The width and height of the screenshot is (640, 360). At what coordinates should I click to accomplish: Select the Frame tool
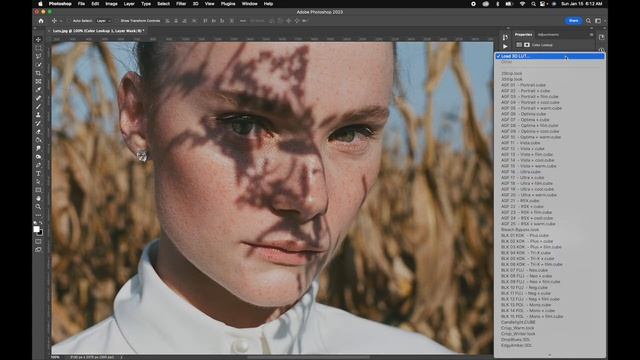38,81
